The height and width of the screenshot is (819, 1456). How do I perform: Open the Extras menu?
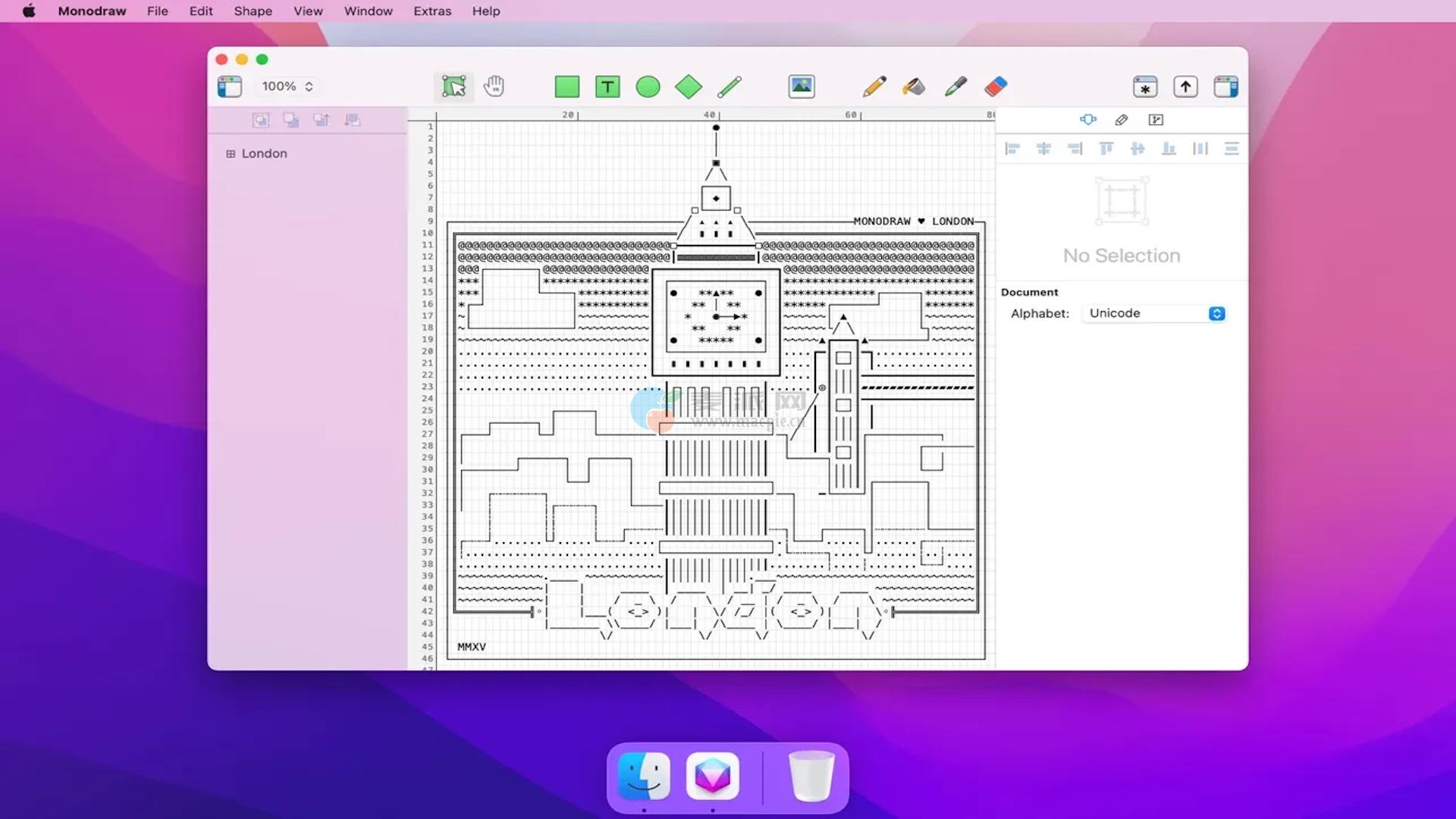pos(432,11)
